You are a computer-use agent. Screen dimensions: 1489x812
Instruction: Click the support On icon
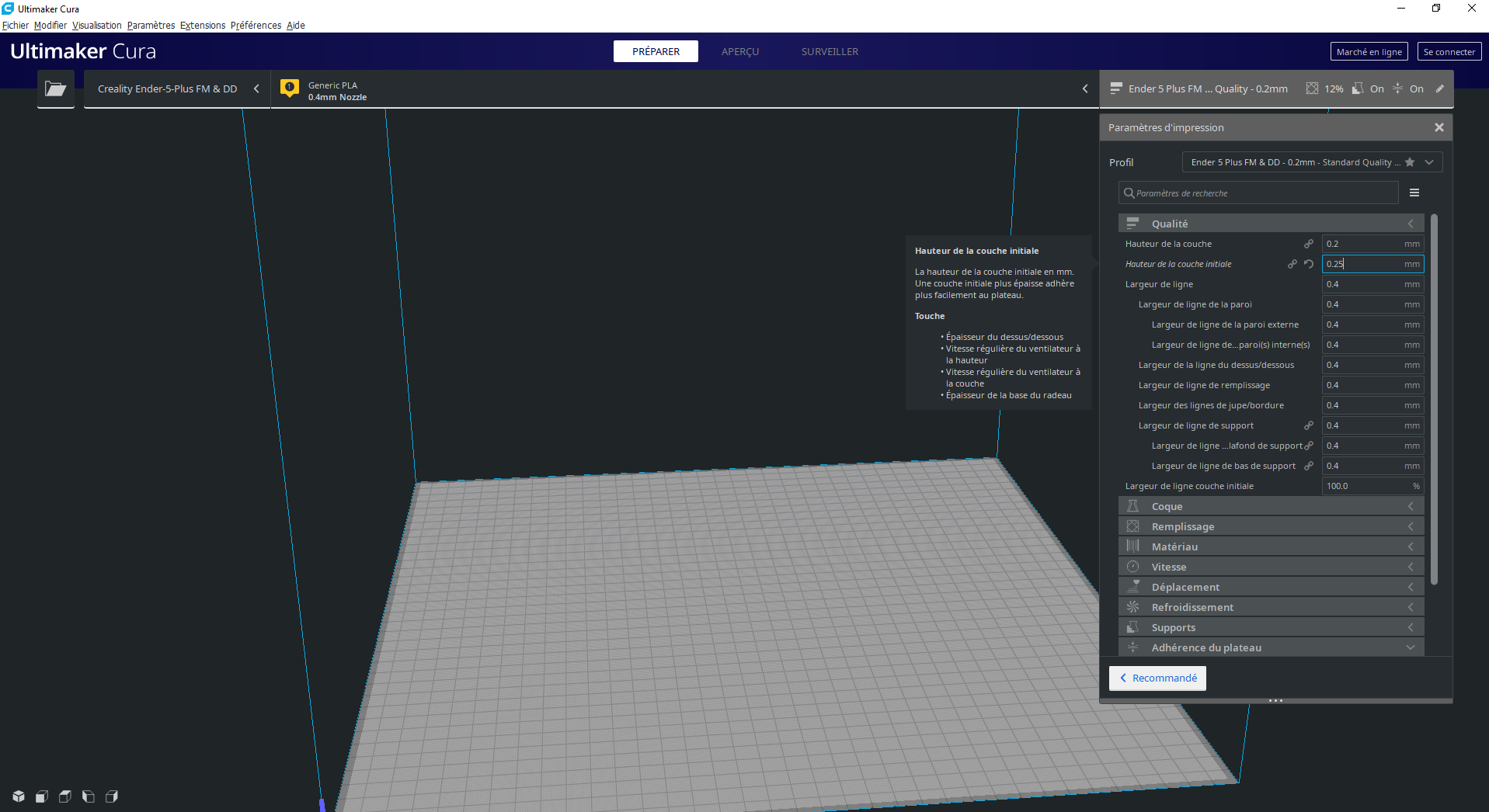click(x=1358, y=88)
